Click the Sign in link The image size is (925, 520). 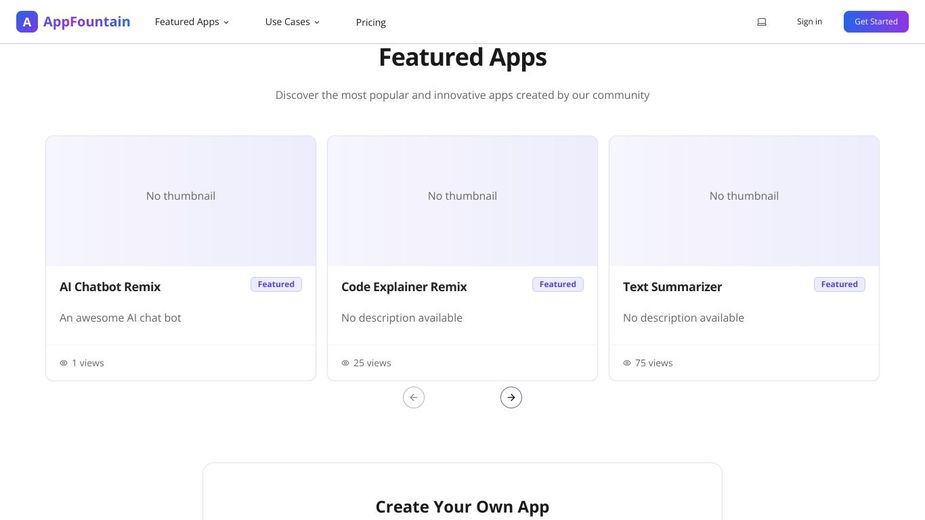click(x=809, y=22)
